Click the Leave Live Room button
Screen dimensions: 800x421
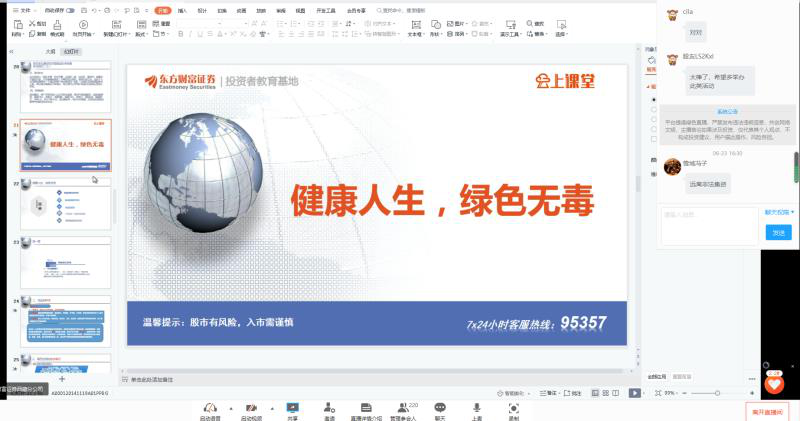pyautogui.click(x=767, y=412)
